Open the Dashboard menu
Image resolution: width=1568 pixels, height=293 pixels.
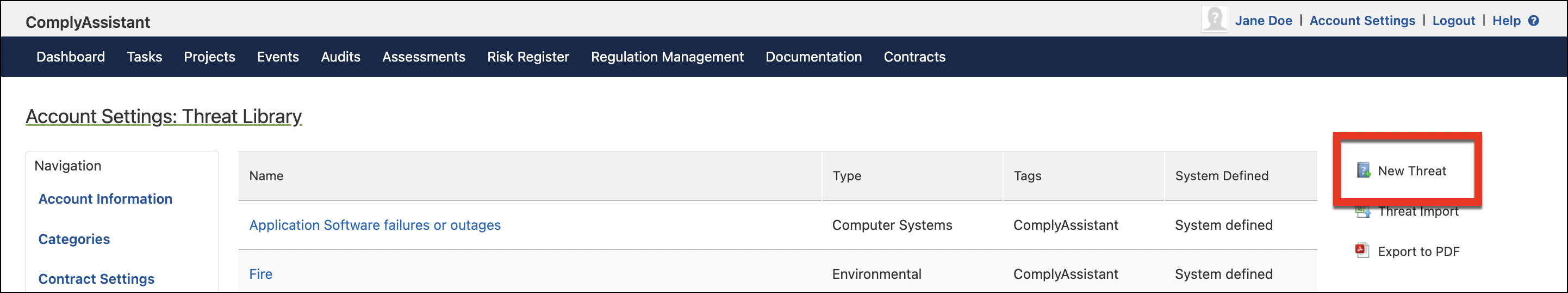coord(71,57)
